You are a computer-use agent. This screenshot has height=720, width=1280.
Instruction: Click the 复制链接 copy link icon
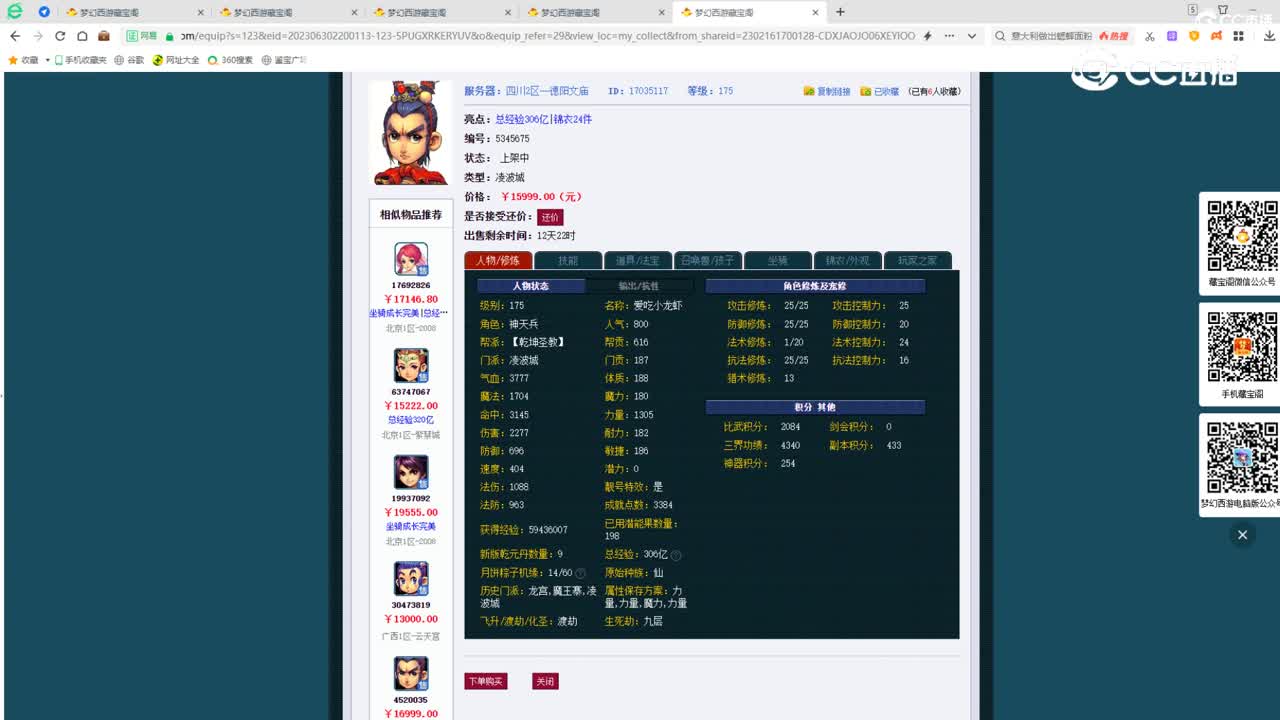808,90
